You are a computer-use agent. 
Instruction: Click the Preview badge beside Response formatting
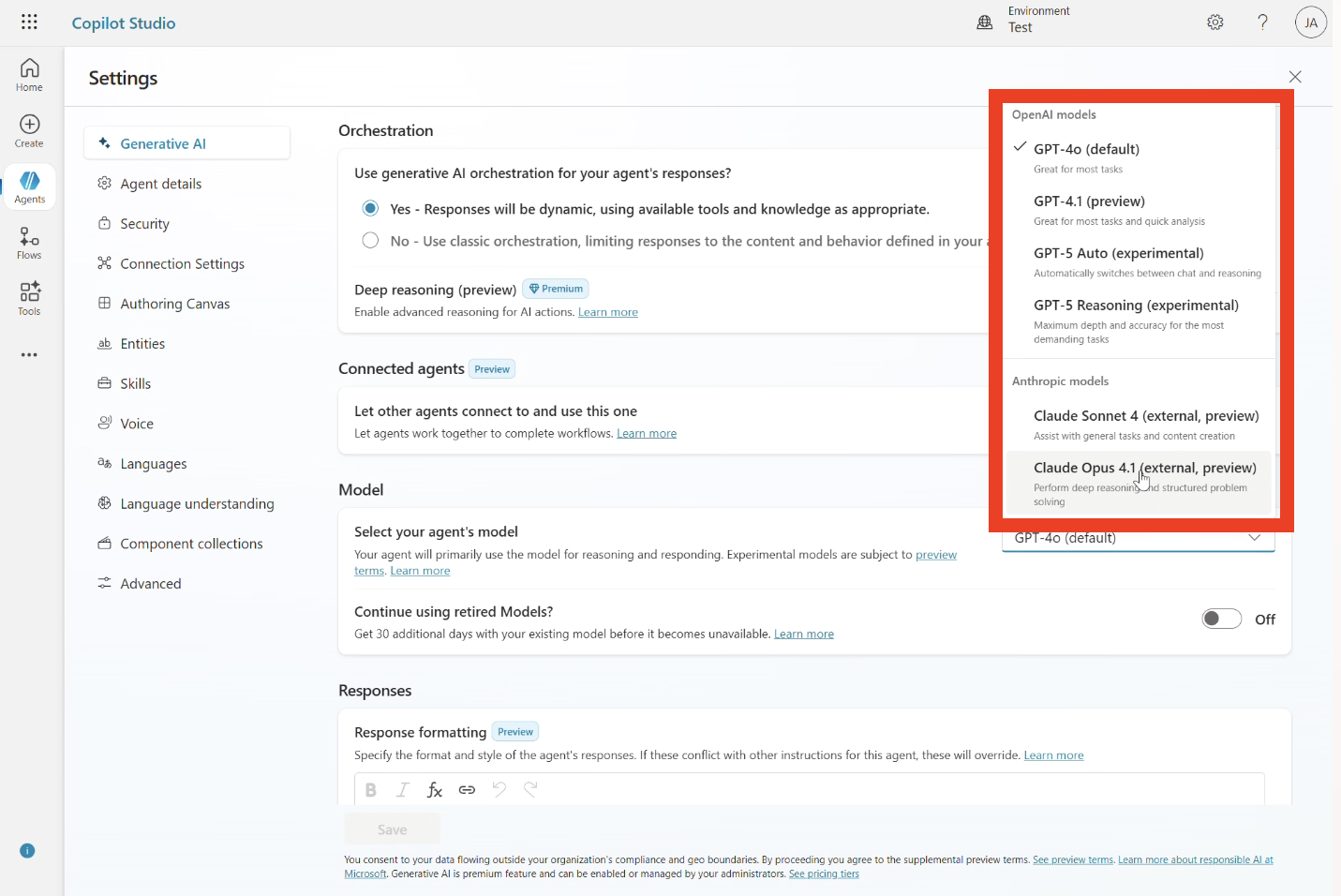[x=515, y=732]
